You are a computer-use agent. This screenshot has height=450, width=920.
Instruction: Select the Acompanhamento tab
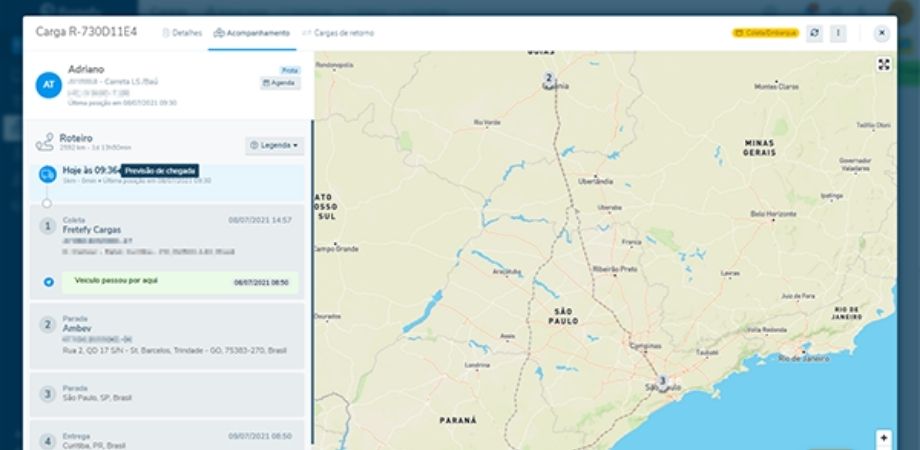pyautogui.click(x=252, y=33)
